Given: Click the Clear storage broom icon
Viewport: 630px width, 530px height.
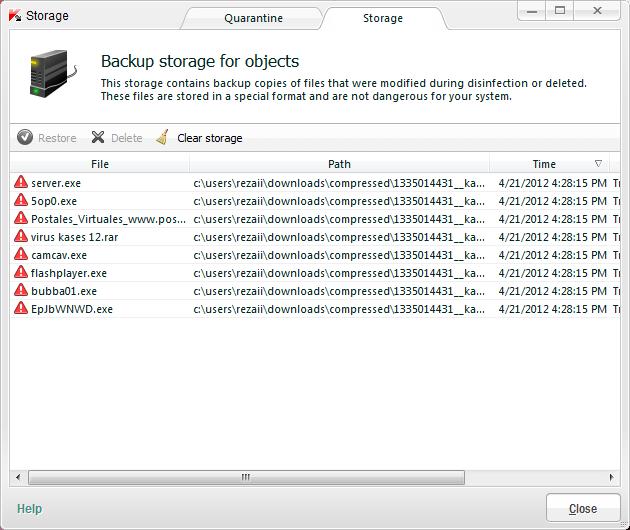Looking at the screenshot, I should pyautogui.click(x=163, y=137).
